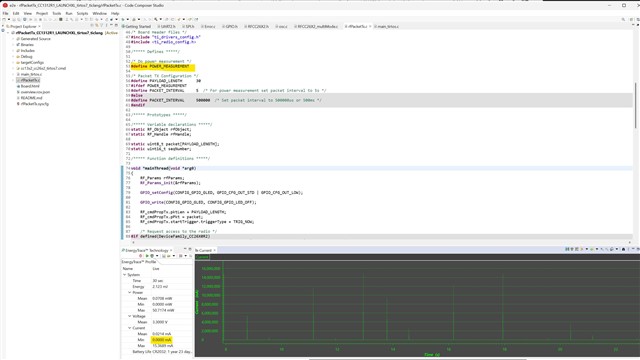The image size is (640, 360).
Task: Switch to the Error.c editor tab
Action: tap(208, 27)
